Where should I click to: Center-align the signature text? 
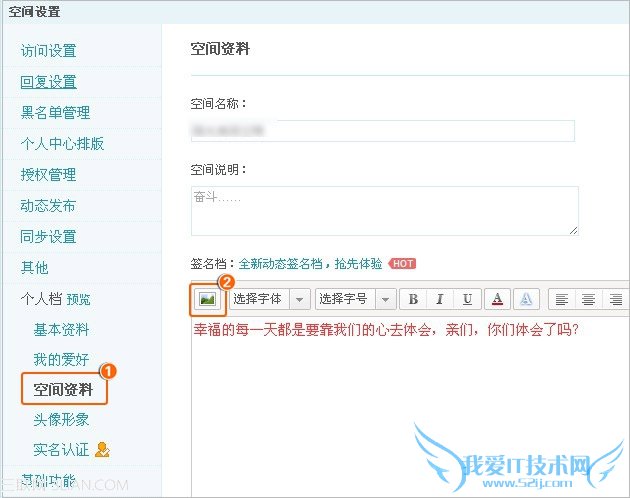click(x=589, y=299)
